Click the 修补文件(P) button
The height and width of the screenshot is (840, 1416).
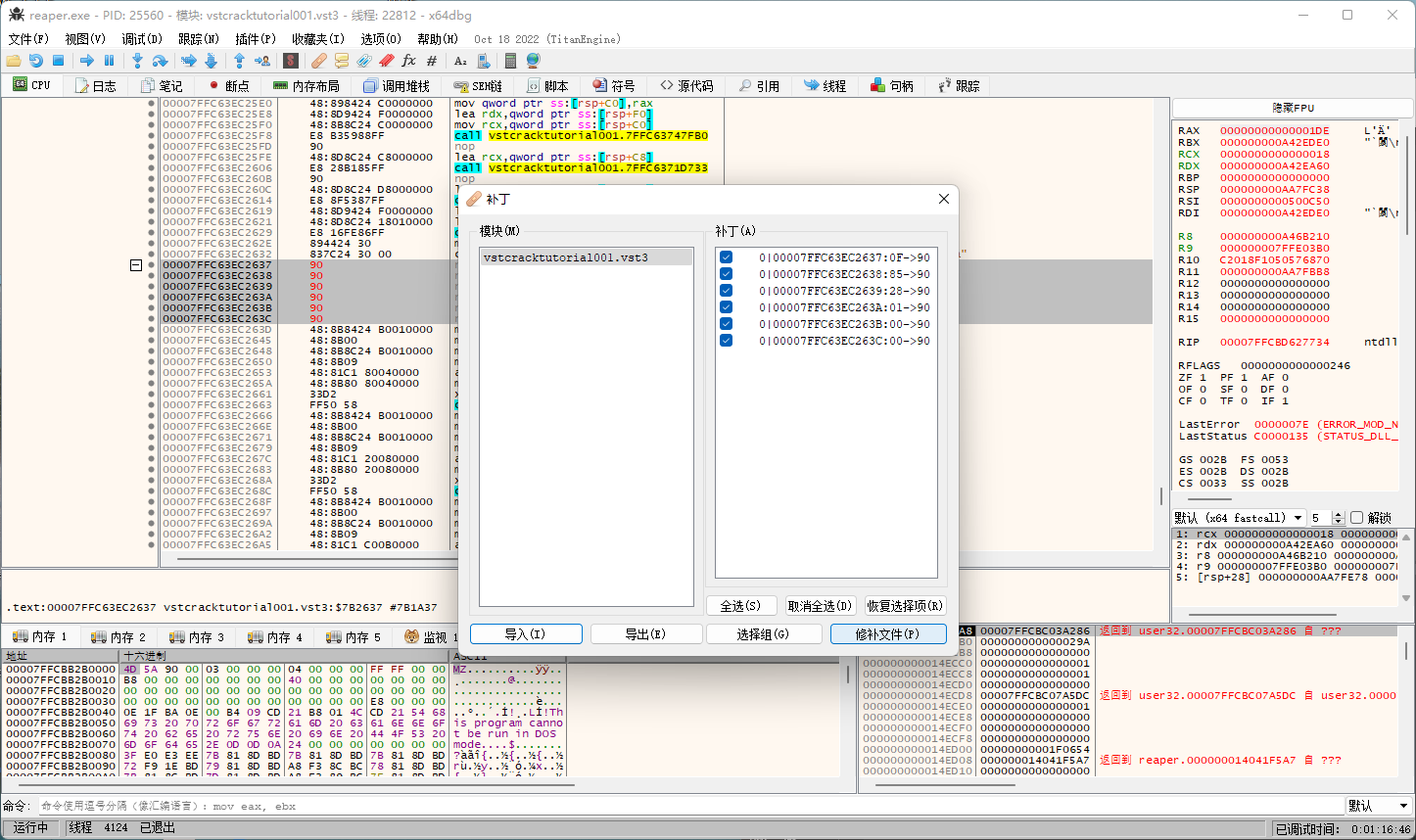tap(887, 634)
